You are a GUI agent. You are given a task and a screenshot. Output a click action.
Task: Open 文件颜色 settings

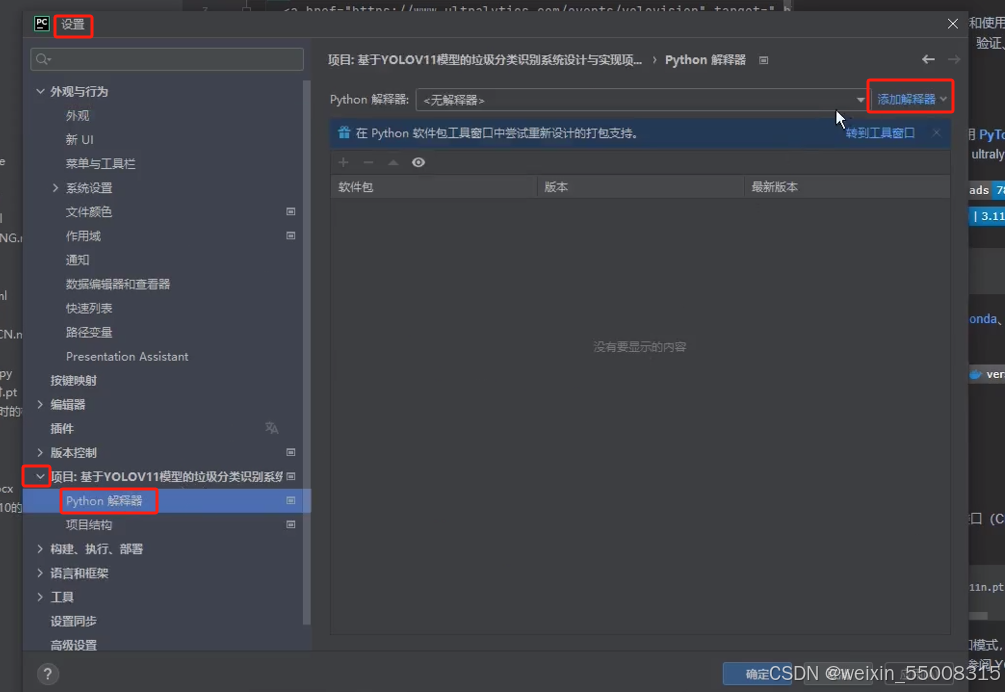(89, 211)
